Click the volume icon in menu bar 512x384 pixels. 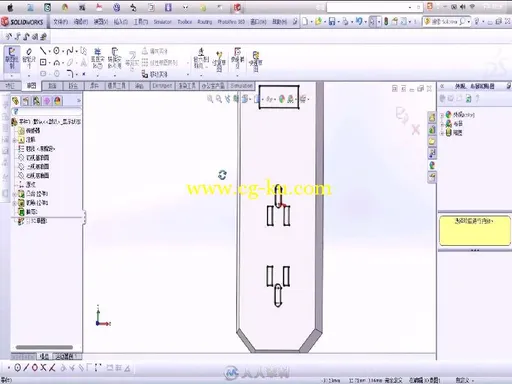[x=463, y=7]
